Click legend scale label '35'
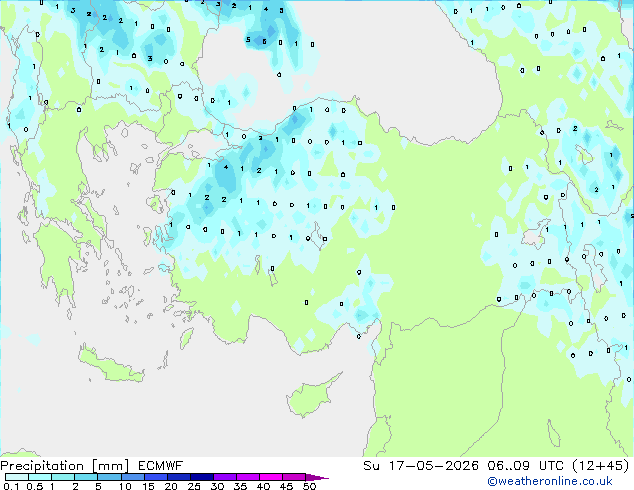 coord(240,486)
